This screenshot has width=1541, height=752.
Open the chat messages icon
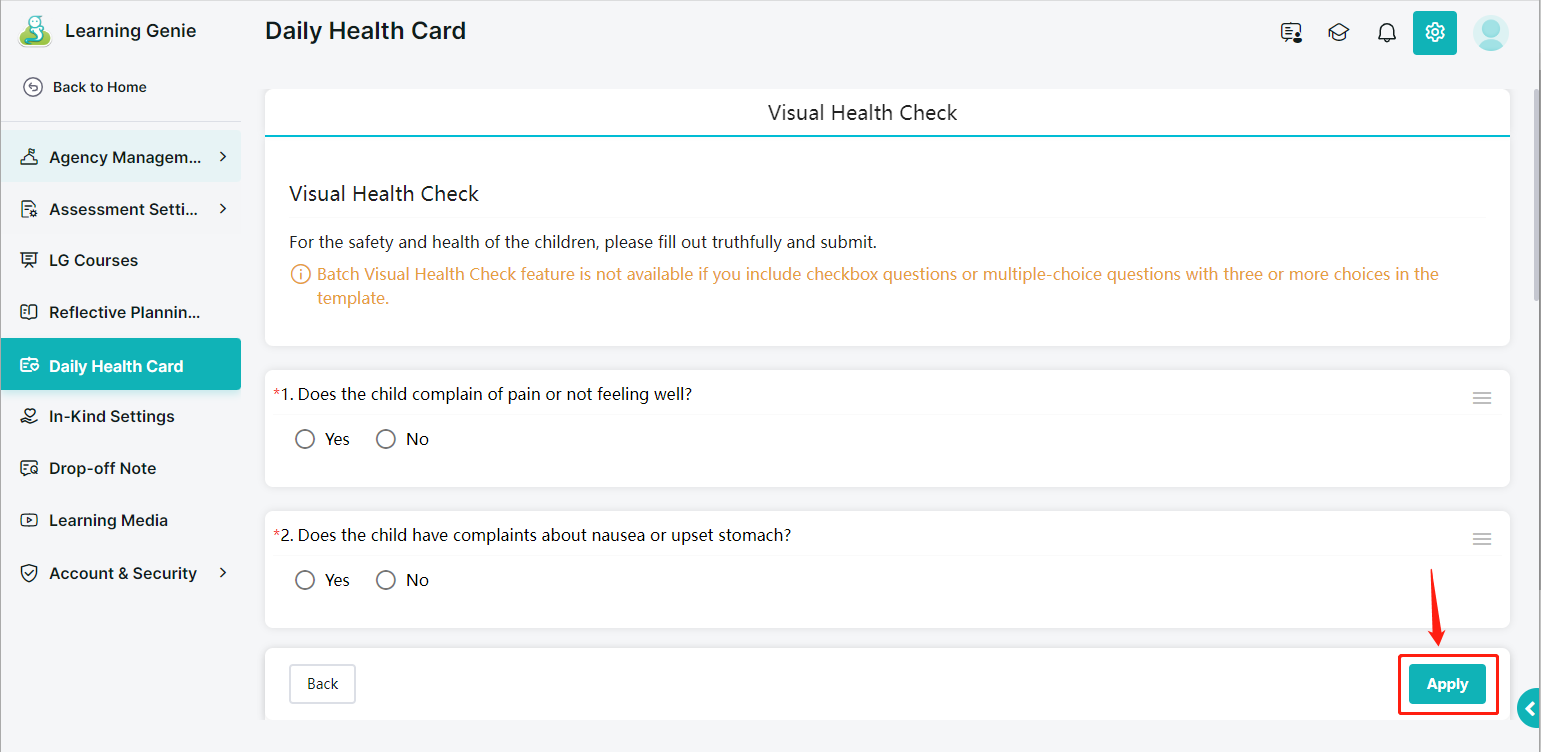[x=1291, y=33]
